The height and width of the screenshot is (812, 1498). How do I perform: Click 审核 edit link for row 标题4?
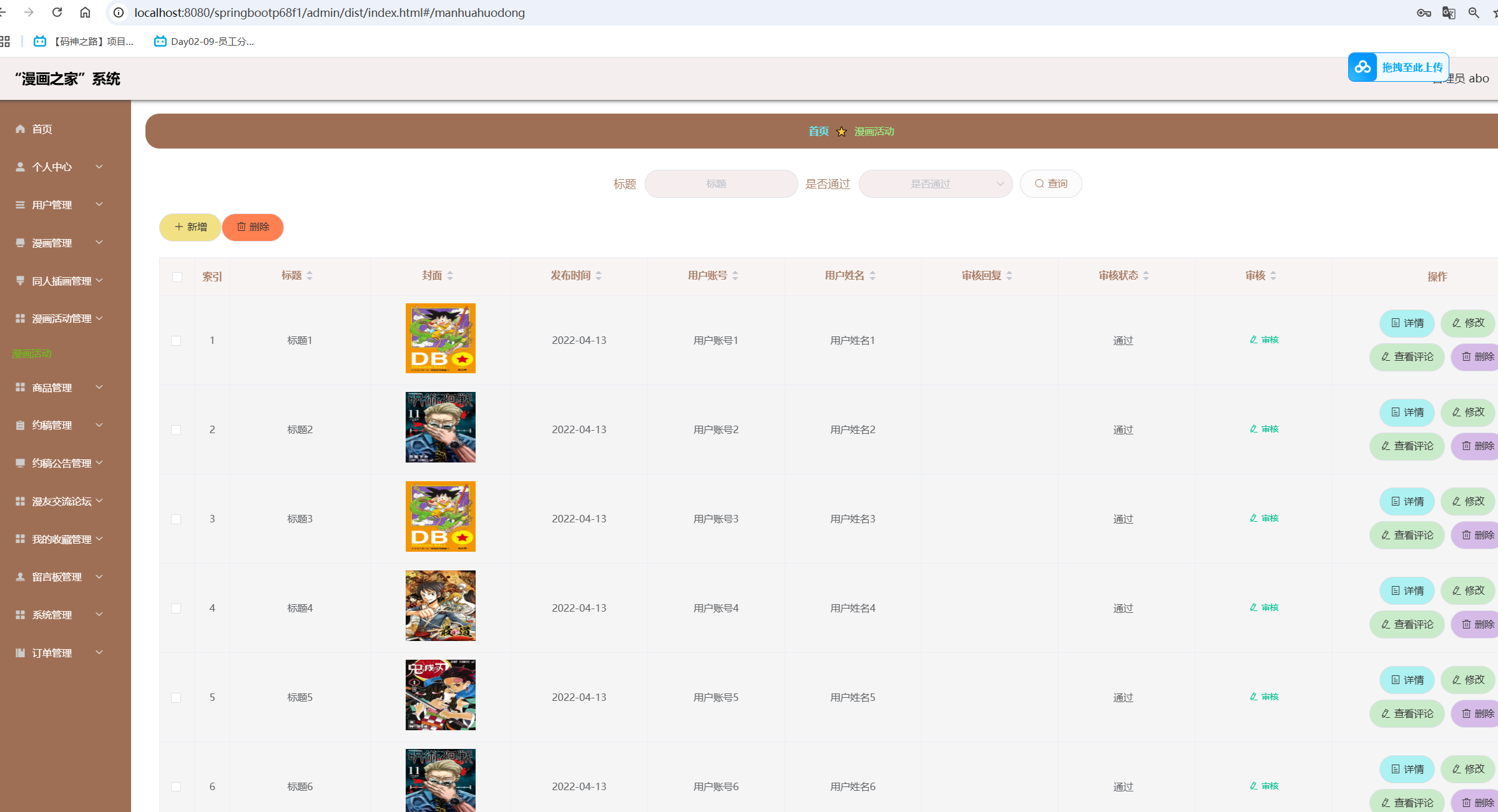[x=1264, y=608]
